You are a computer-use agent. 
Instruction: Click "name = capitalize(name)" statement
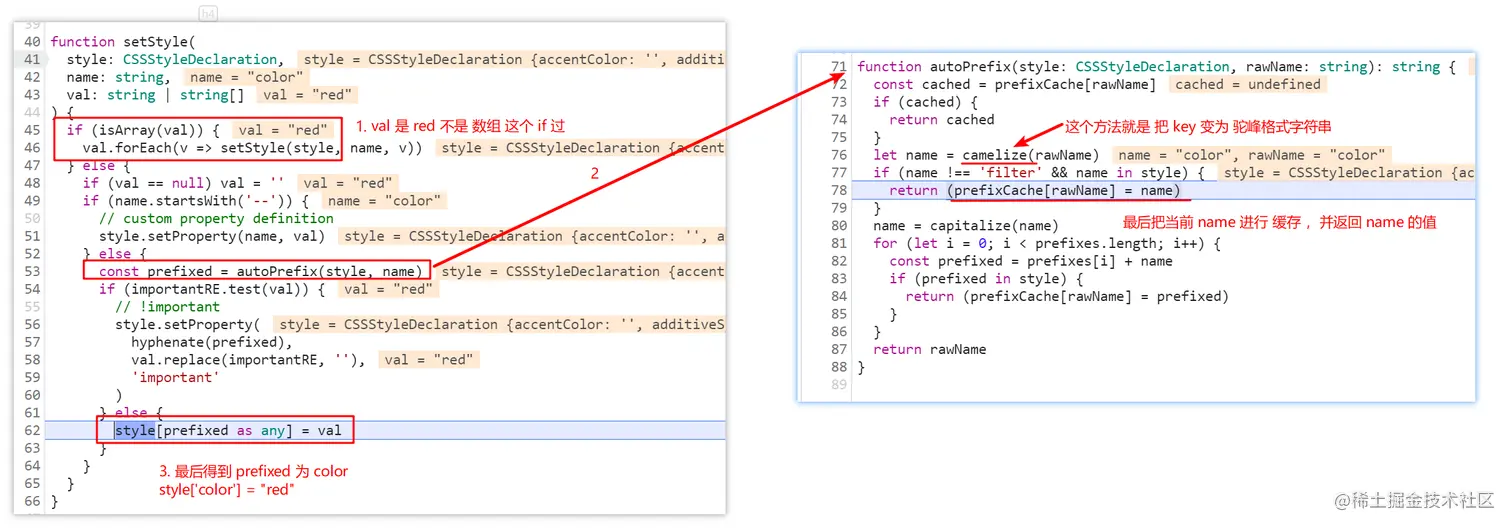point(966,225)
